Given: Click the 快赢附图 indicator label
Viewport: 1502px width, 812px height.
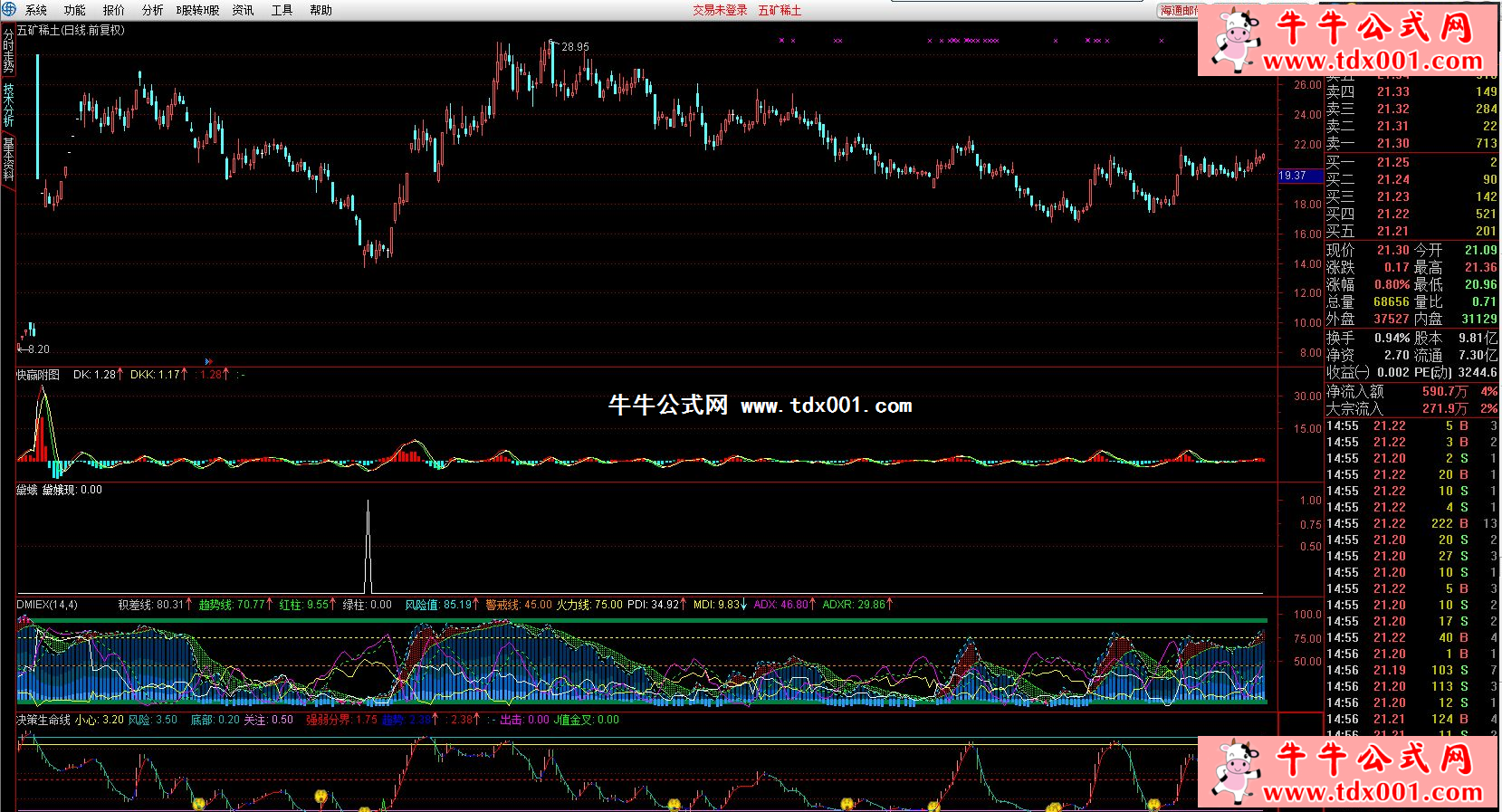Looking at the screenshot, I should pyautogui.click(x=38, y=375).
